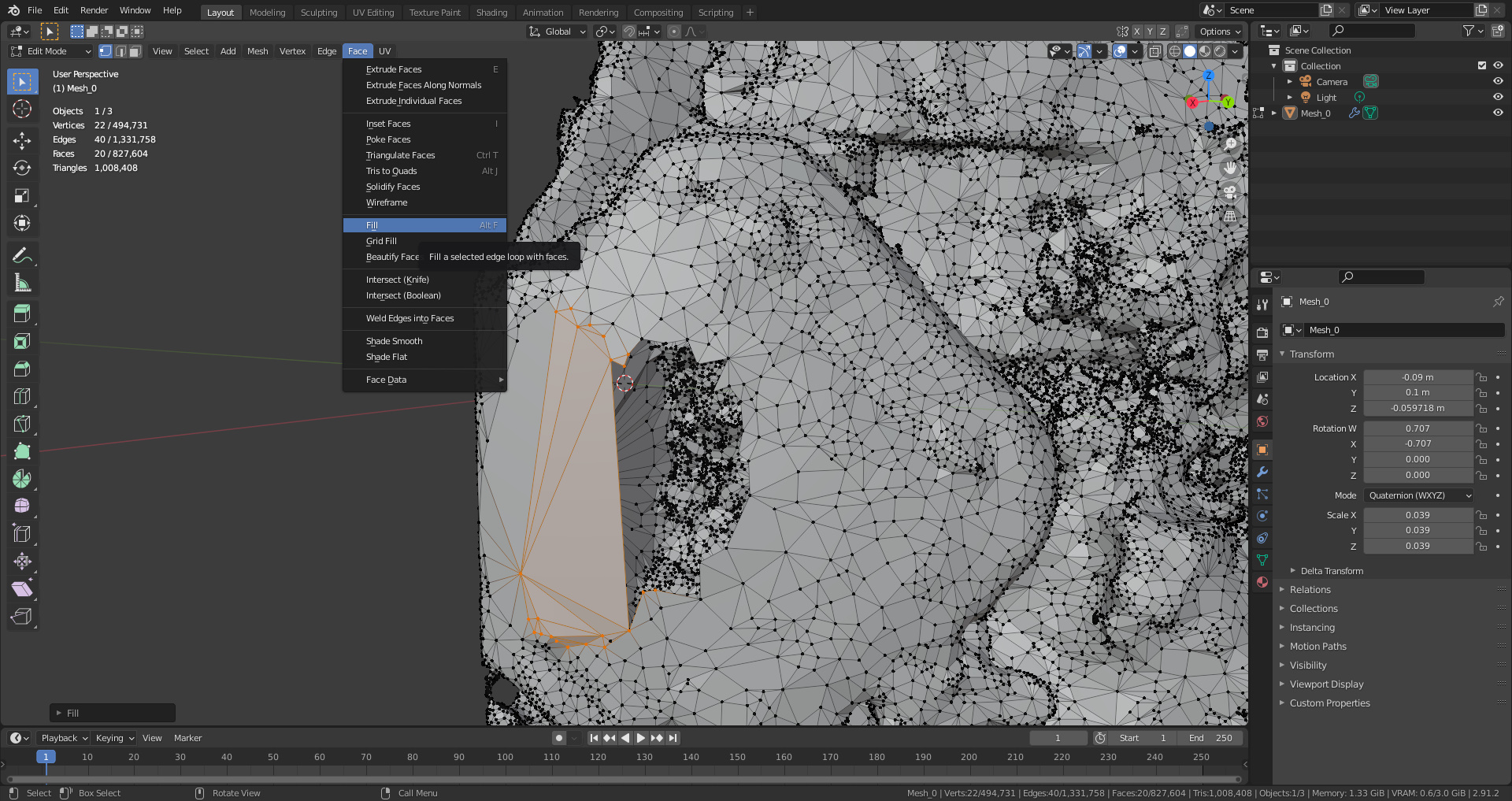Hide the Camera object in outliner
The image size is (1512, 801).
pyautogui.click(x=1498, y=81)
